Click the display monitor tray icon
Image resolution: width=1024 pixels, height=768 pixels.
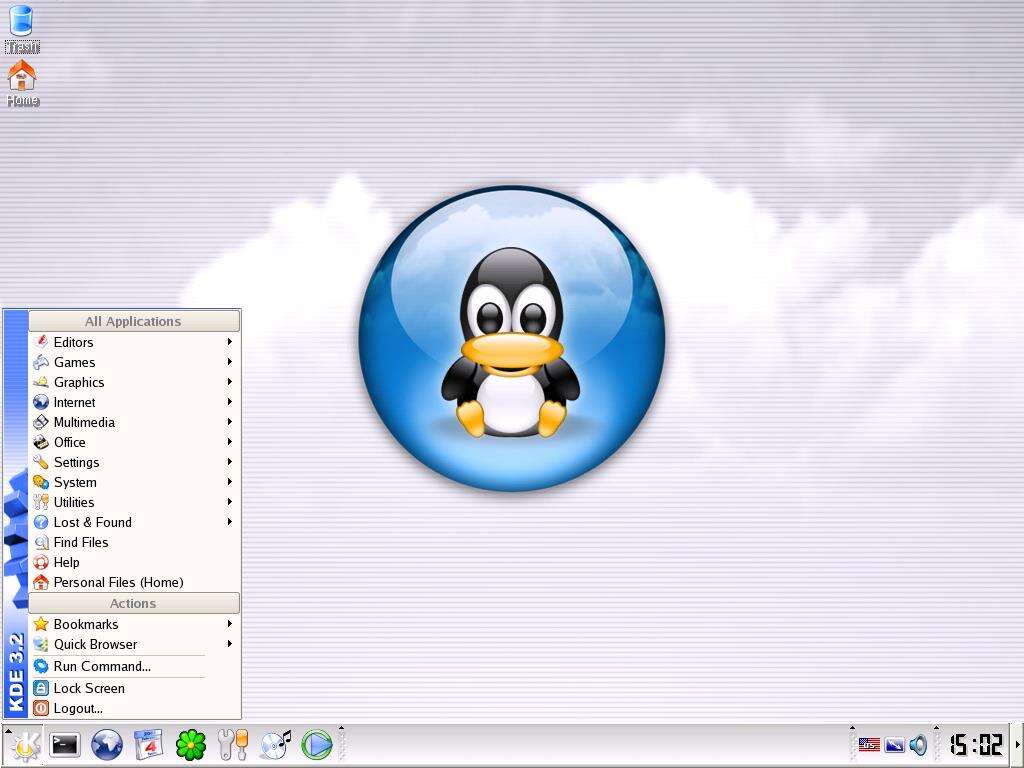[894, 744]
